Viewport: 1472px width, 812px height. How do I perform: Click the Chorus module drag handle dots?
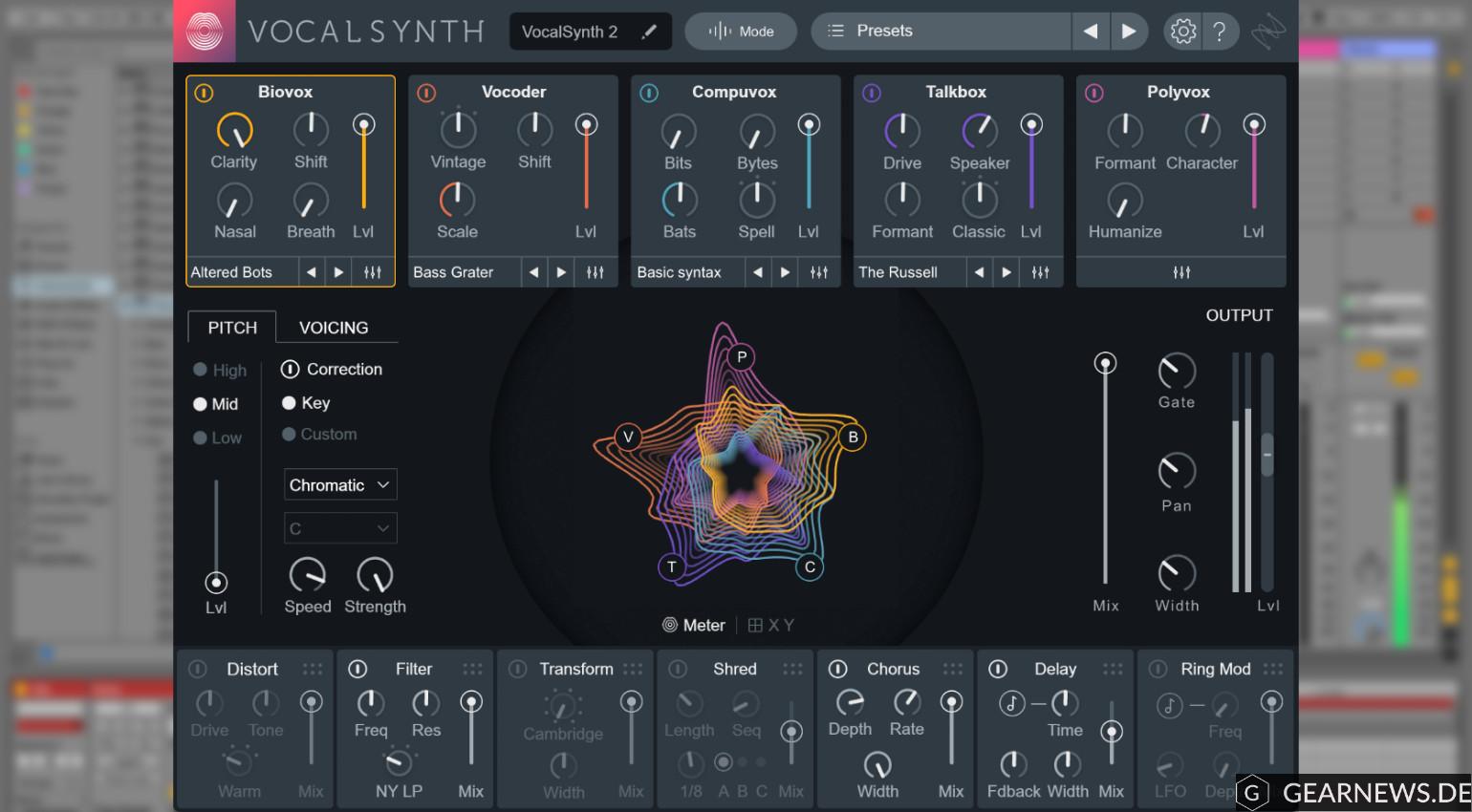[953, 669]
